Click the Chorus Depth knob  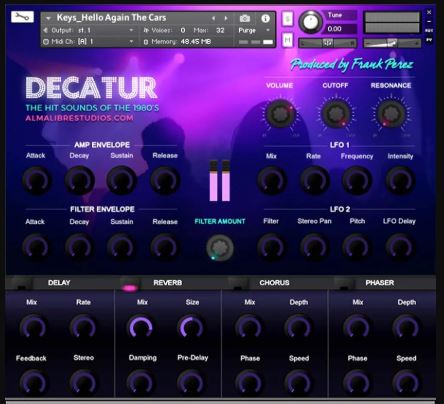pos(298,327)
